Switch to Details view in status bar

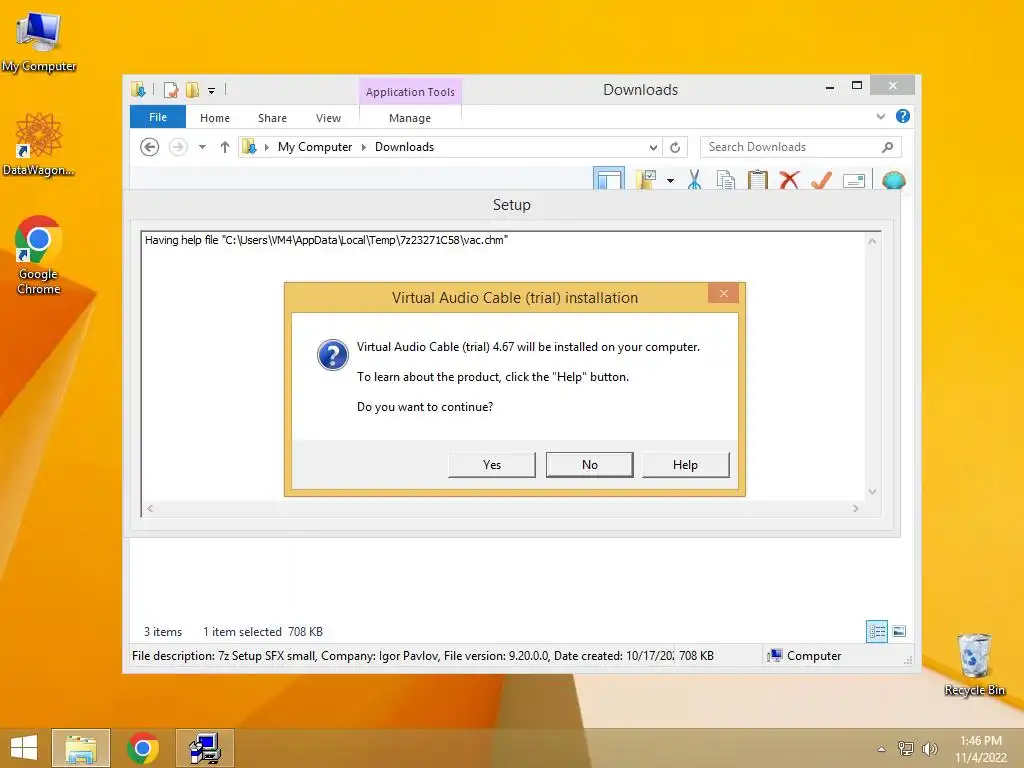[x=876, y=631]
